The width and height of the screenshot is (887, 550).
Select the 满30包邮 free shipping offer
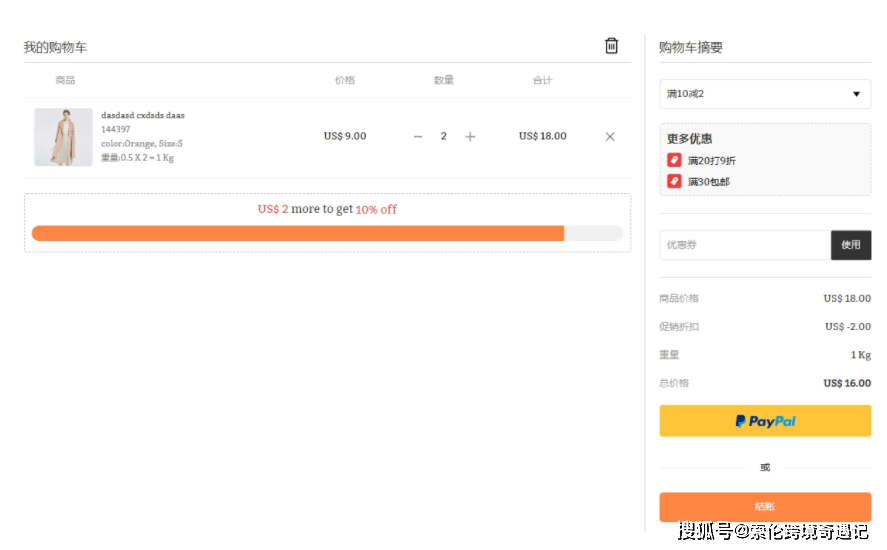[709, 182]
